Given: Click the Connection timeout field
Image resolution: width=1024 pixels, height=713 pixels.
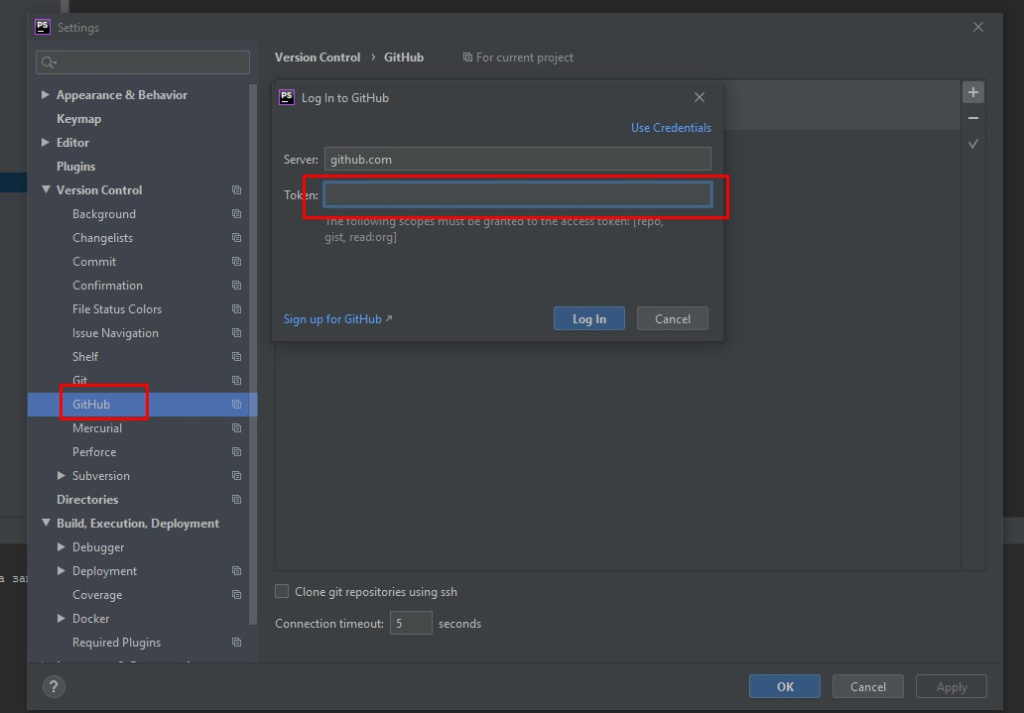Looking at the screenshot, I should click(411, 624).
